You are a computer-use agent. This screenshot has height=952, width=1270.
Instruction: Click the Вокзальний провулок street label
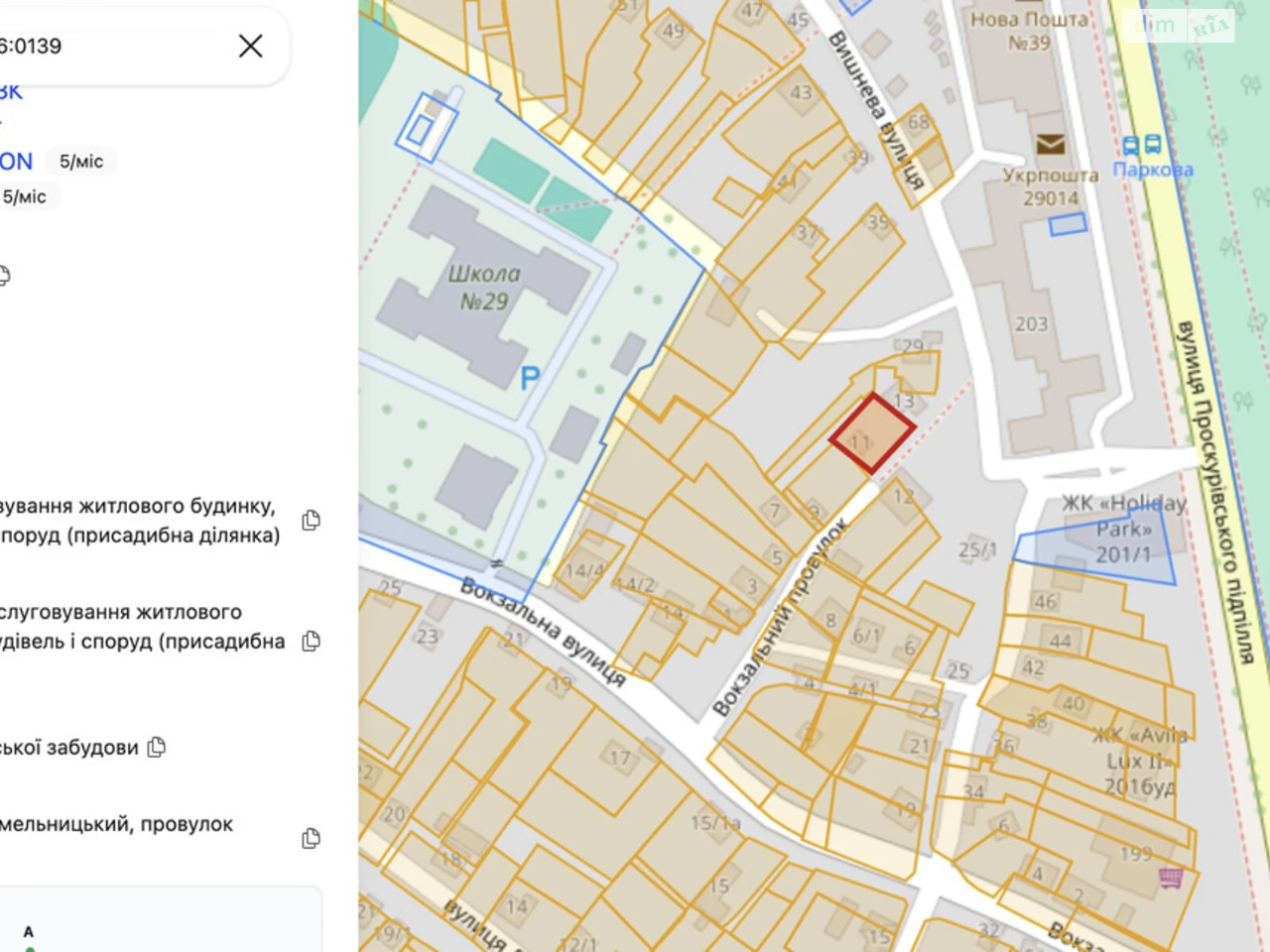(781, 616)
